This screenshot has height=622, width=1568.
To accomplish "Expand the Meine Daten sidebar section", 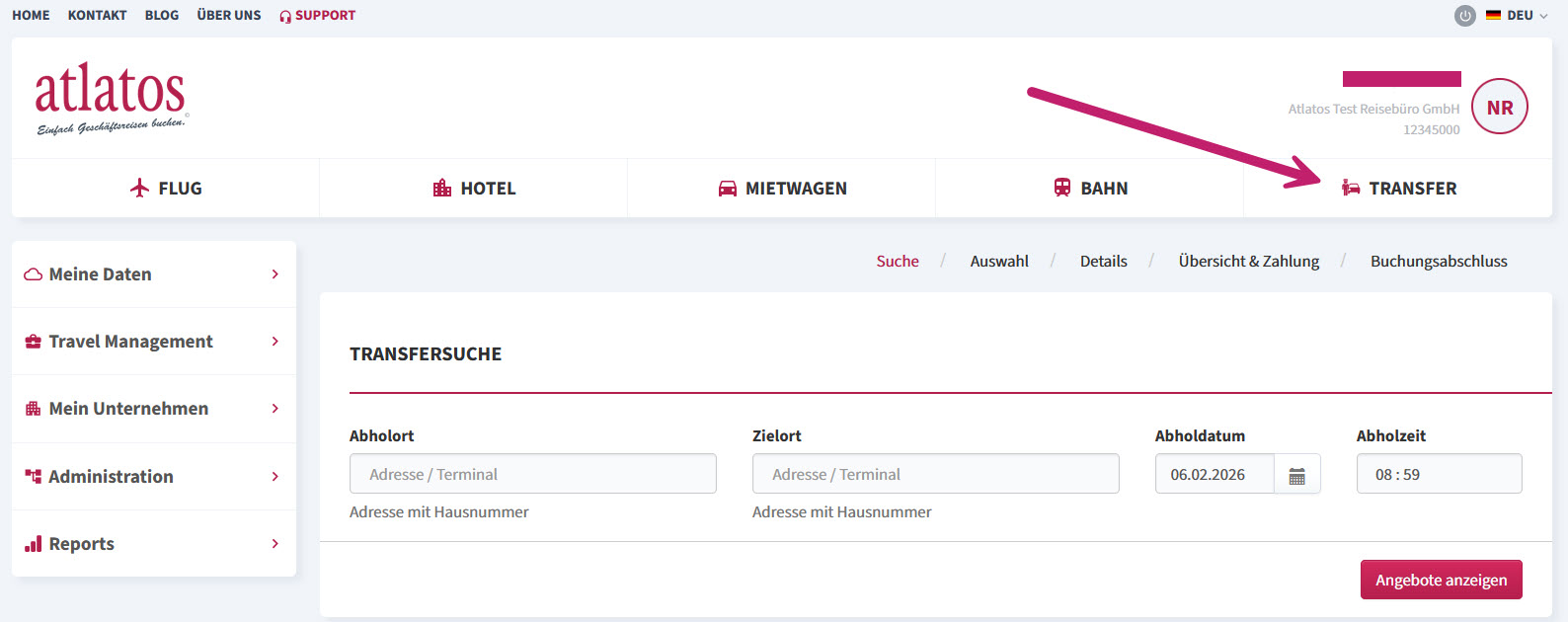I will [154, 274].
